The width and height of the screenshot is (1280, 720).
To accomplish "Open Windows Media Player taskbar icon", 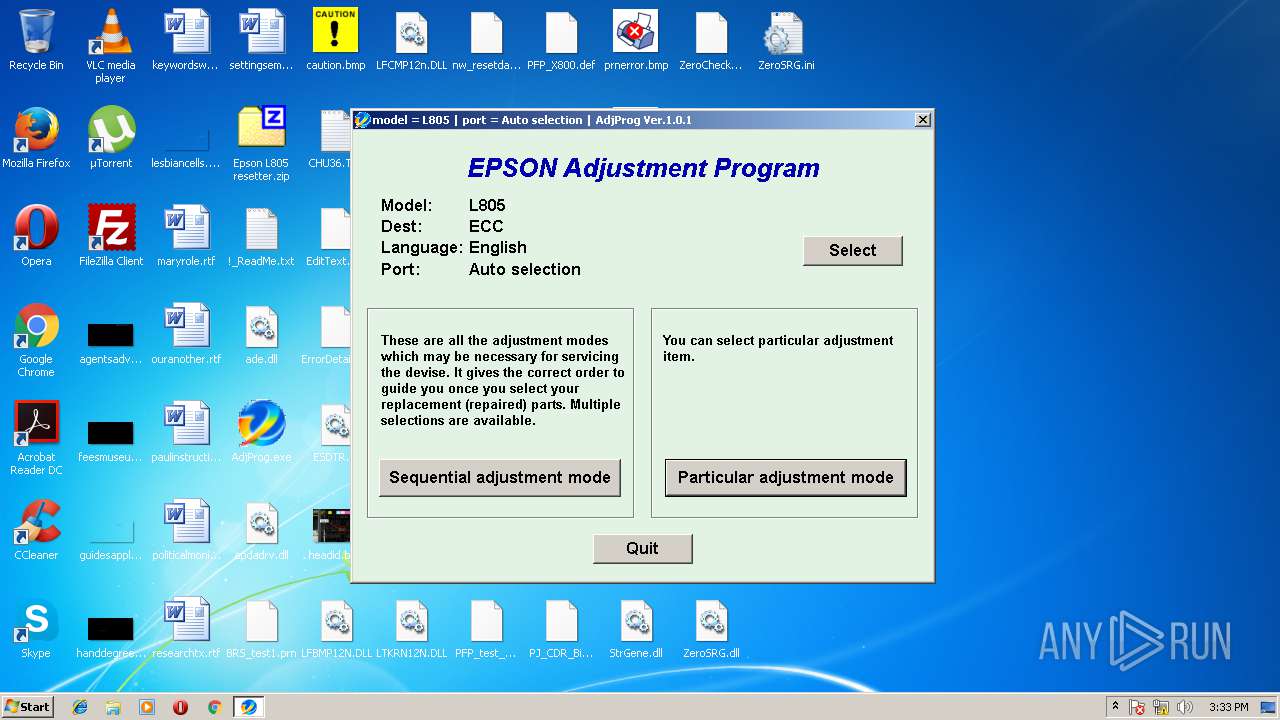I will coord(147,707).
